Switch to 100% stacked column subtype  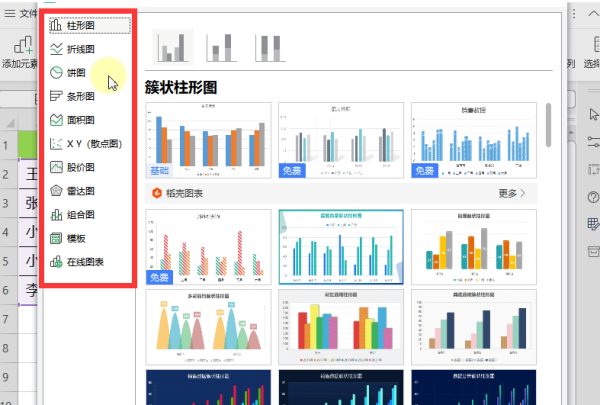click(270, 47)
